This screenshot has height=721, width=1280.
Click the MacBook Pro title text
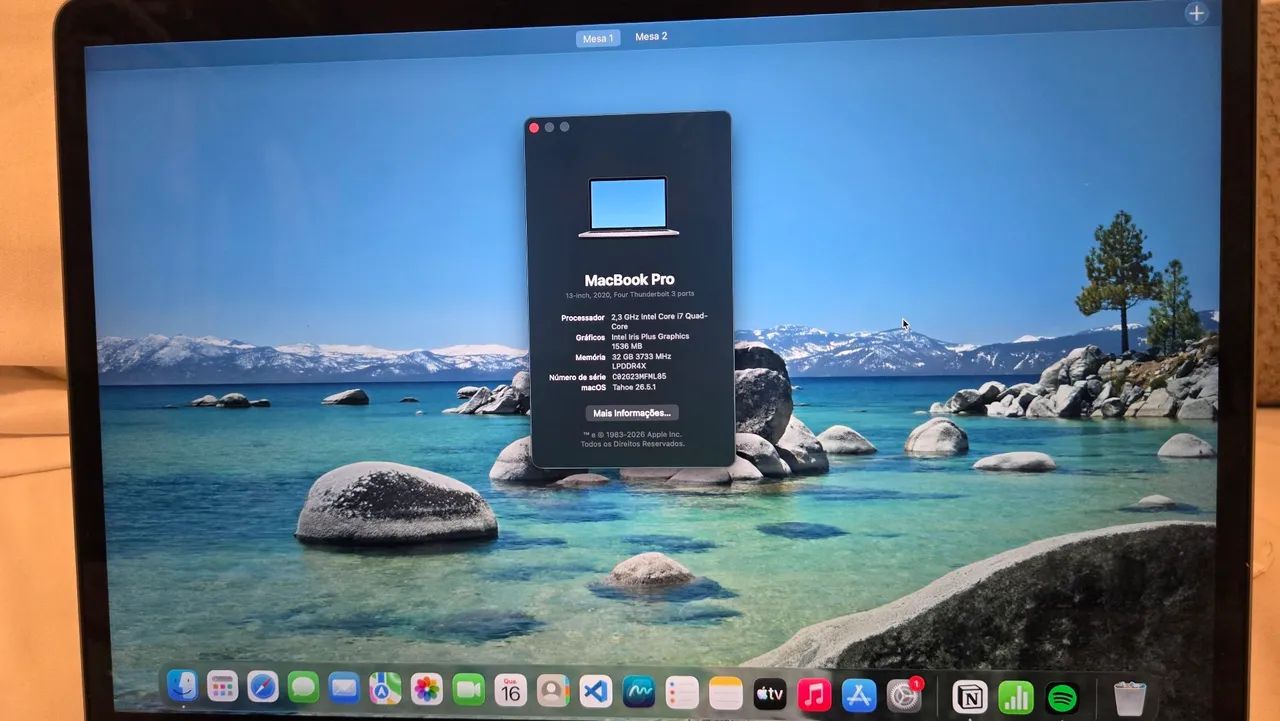point(629,280)
